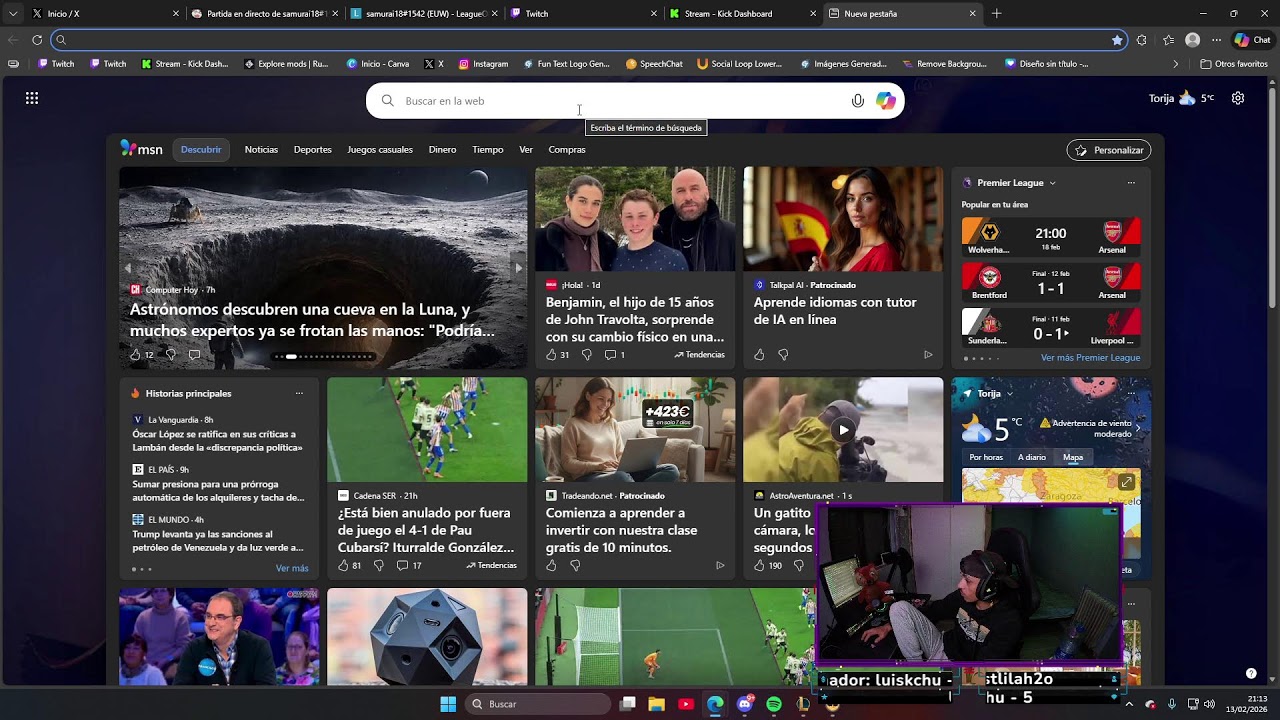This screenshot has height=720, width=1280.
Task: Expand the Premier League league dropdown
Action: point(1052,183)
